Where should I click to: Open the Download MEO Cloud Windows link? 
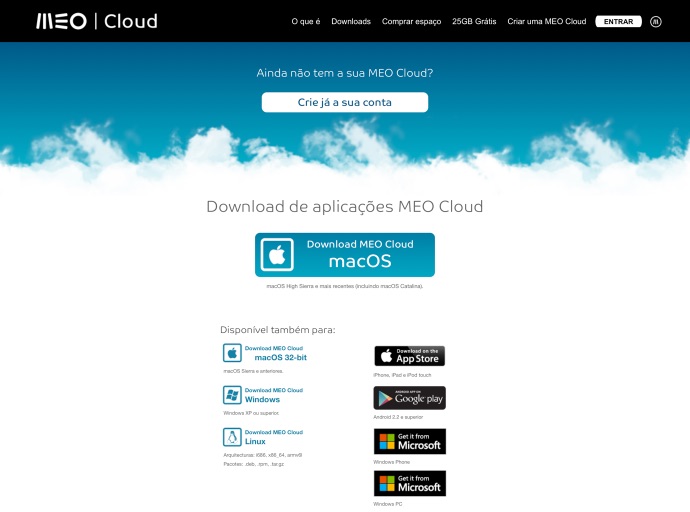(274, 395)
